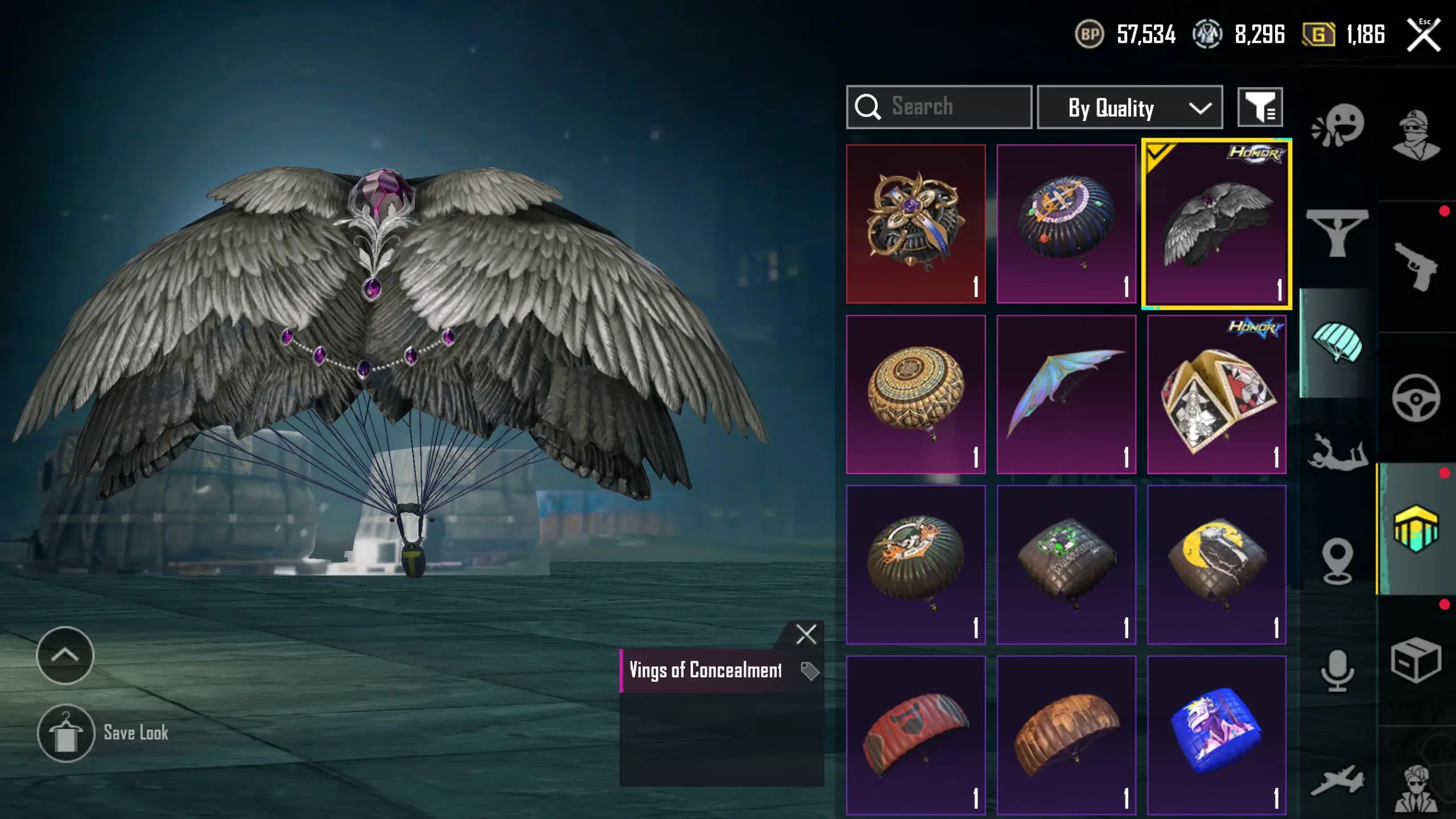Switch to the parachute category tab
Image resolution: width=1456 pixels, height=819 pixels.
[1338, 343]
